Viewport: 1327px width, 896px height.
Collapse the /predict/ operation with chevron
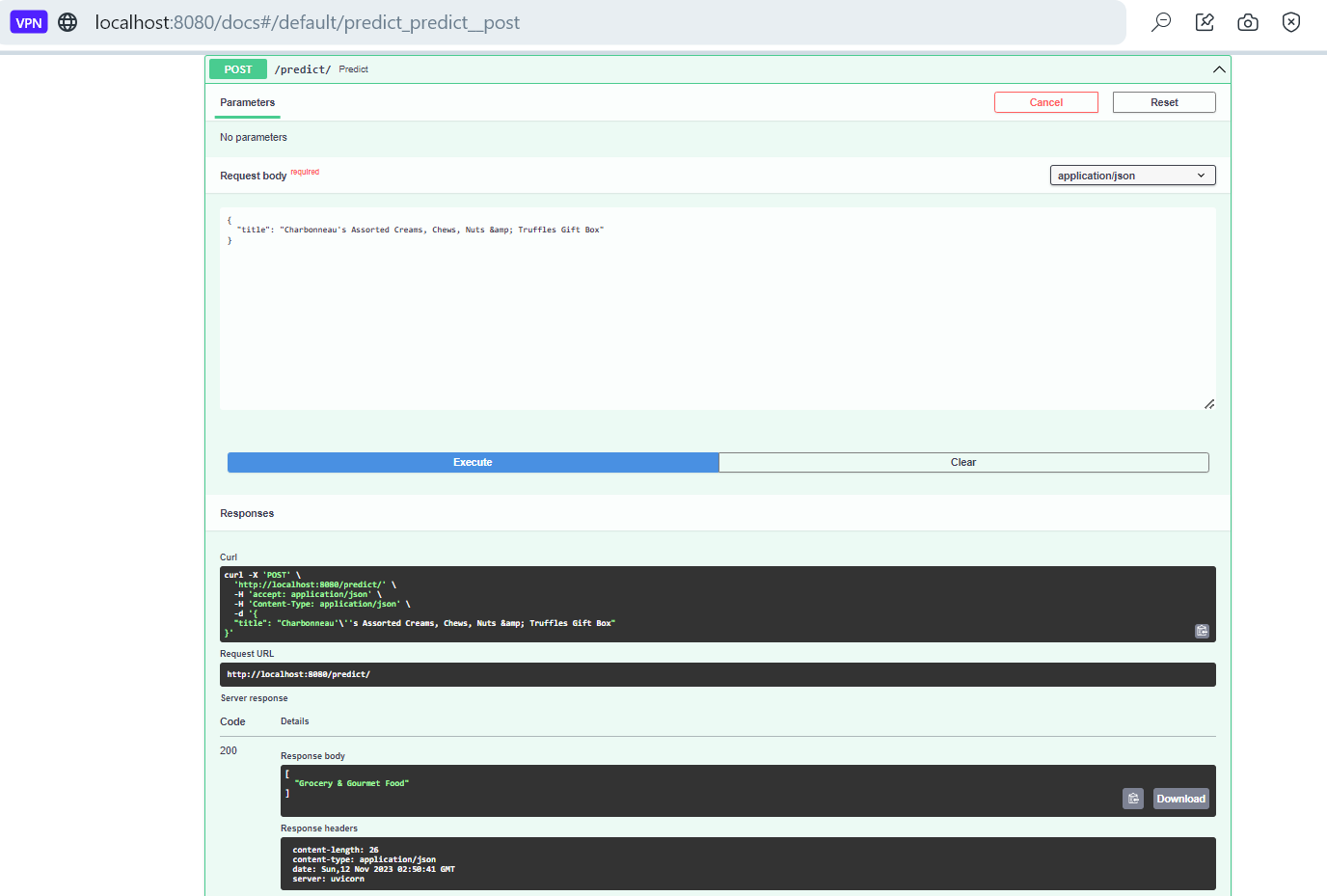(1219, 69)
